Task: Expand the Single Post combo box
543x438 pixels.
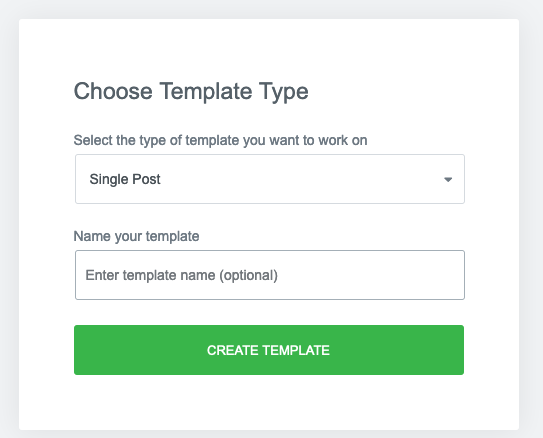Action: coord(270,179)
